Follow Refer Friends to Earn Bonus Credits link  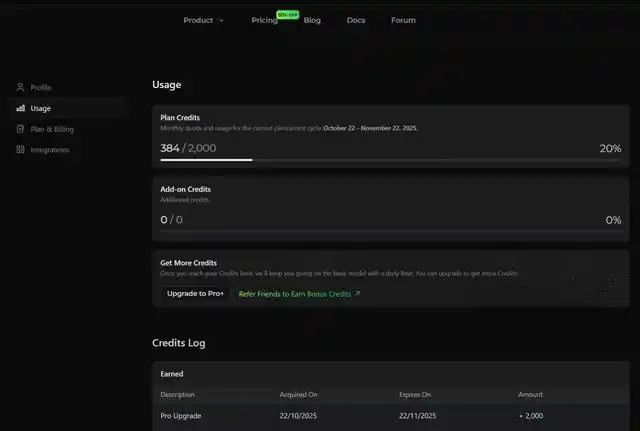295,294
